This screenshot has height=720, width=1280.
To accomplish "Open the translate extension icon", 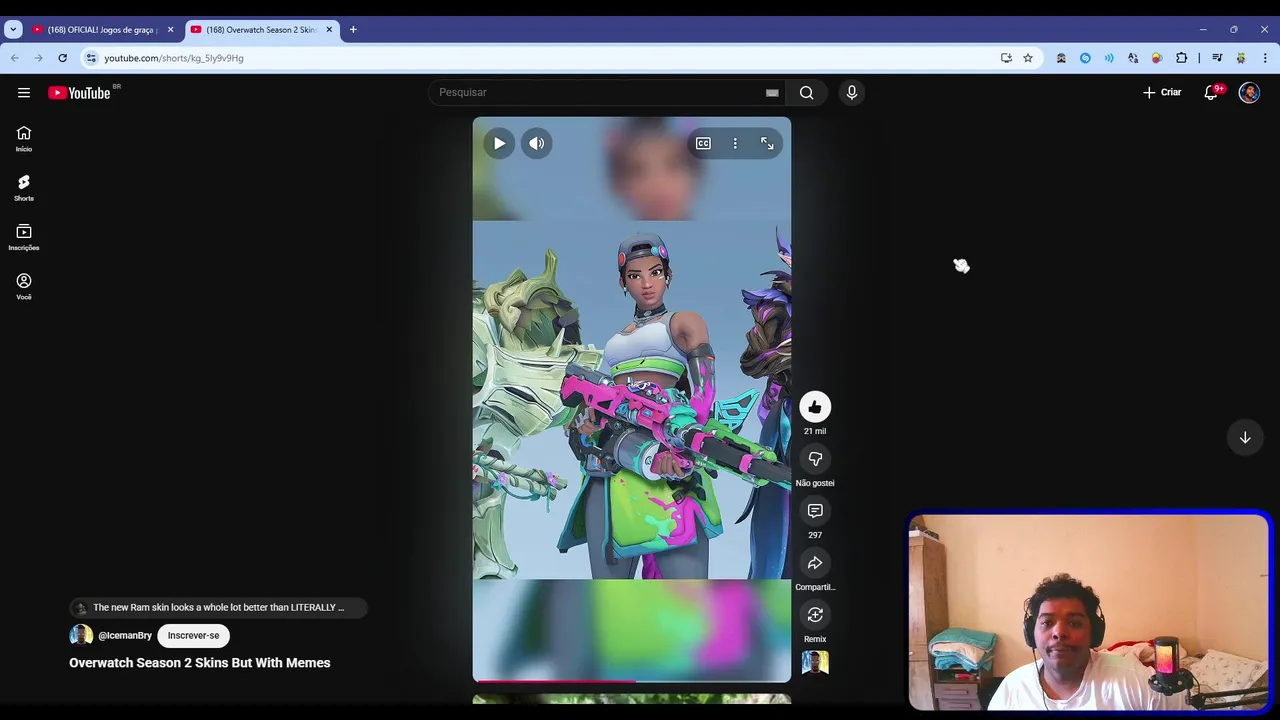I will [1133, 58].
